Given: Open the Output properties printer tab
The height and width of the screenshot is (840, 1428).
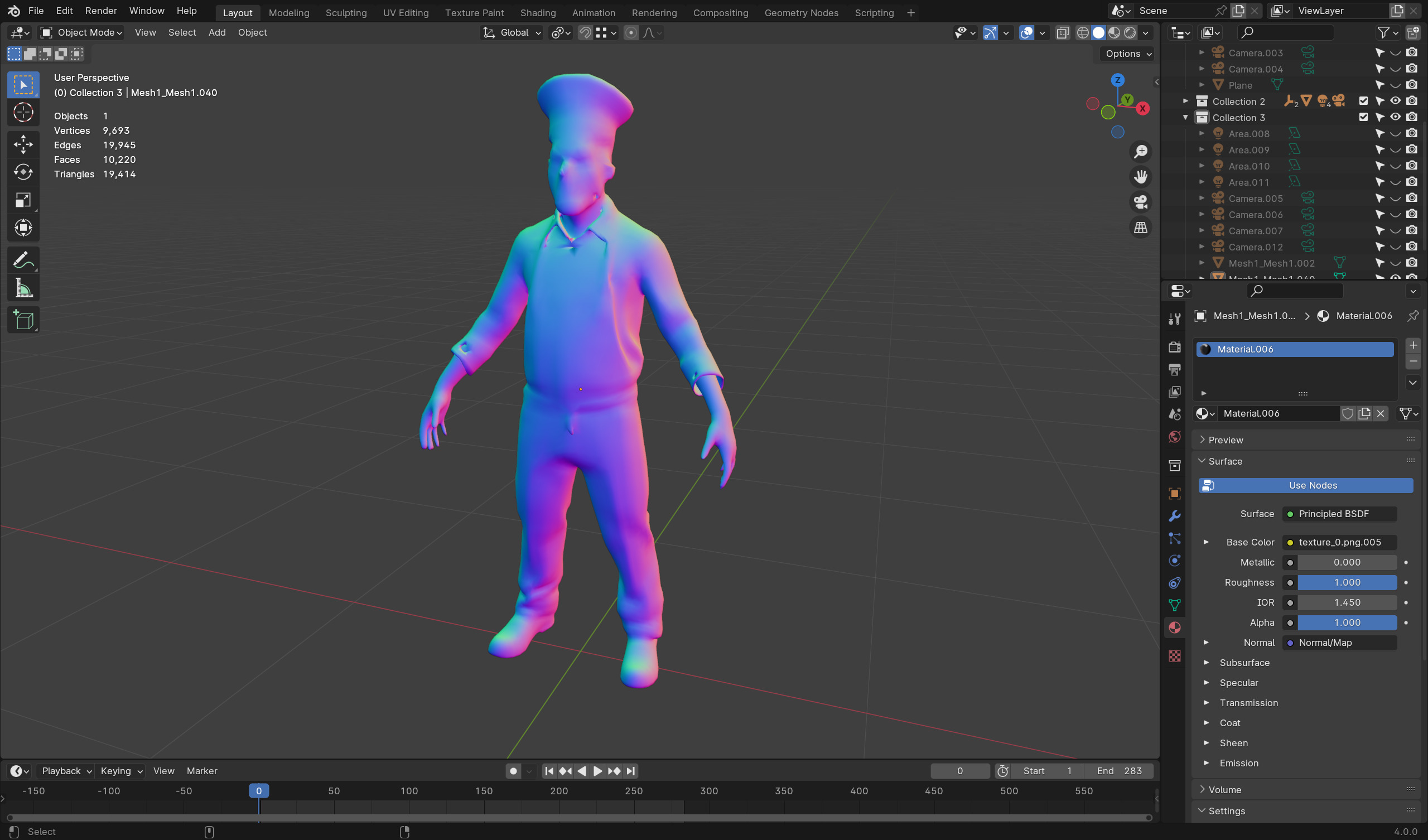Looking at the screenshot, I should click(1175, 370).
